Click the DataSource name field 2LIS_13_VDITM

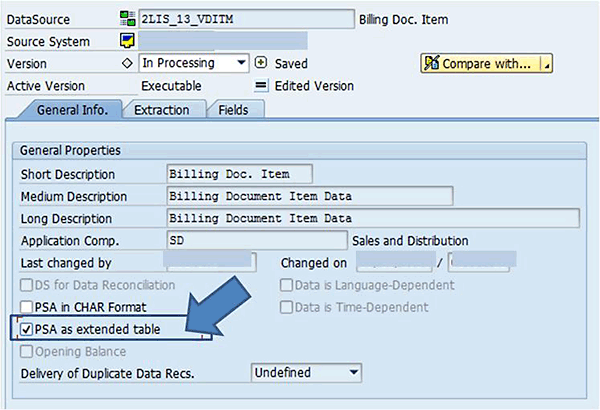tap(246, 19)
